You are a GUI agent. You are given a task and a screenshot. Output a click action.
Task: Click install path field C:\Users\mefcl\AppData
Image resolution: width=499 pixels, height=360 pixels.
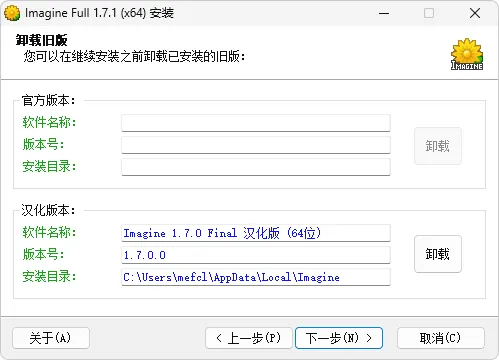tap(256, 277)
